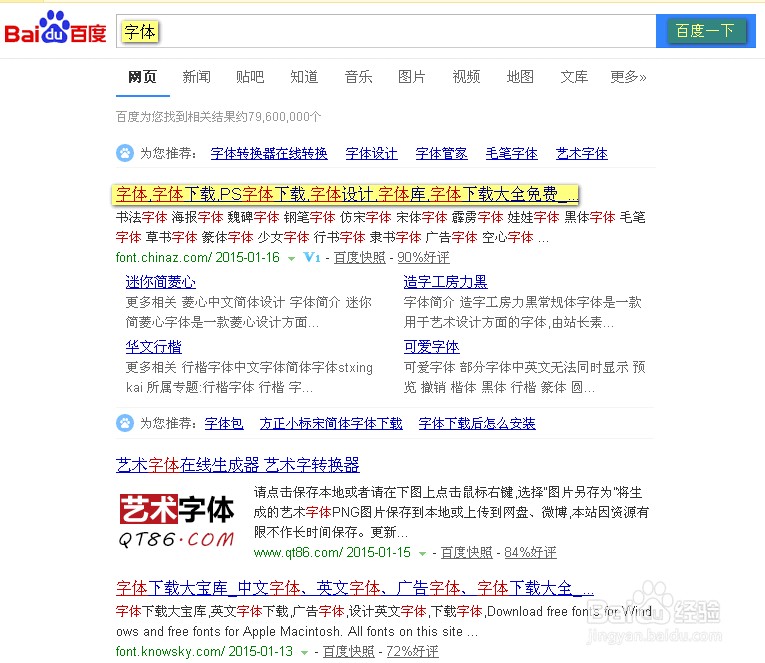Open suggested search 字体设计
Viewport: 765px width, 663px height.
coord(372,154)
